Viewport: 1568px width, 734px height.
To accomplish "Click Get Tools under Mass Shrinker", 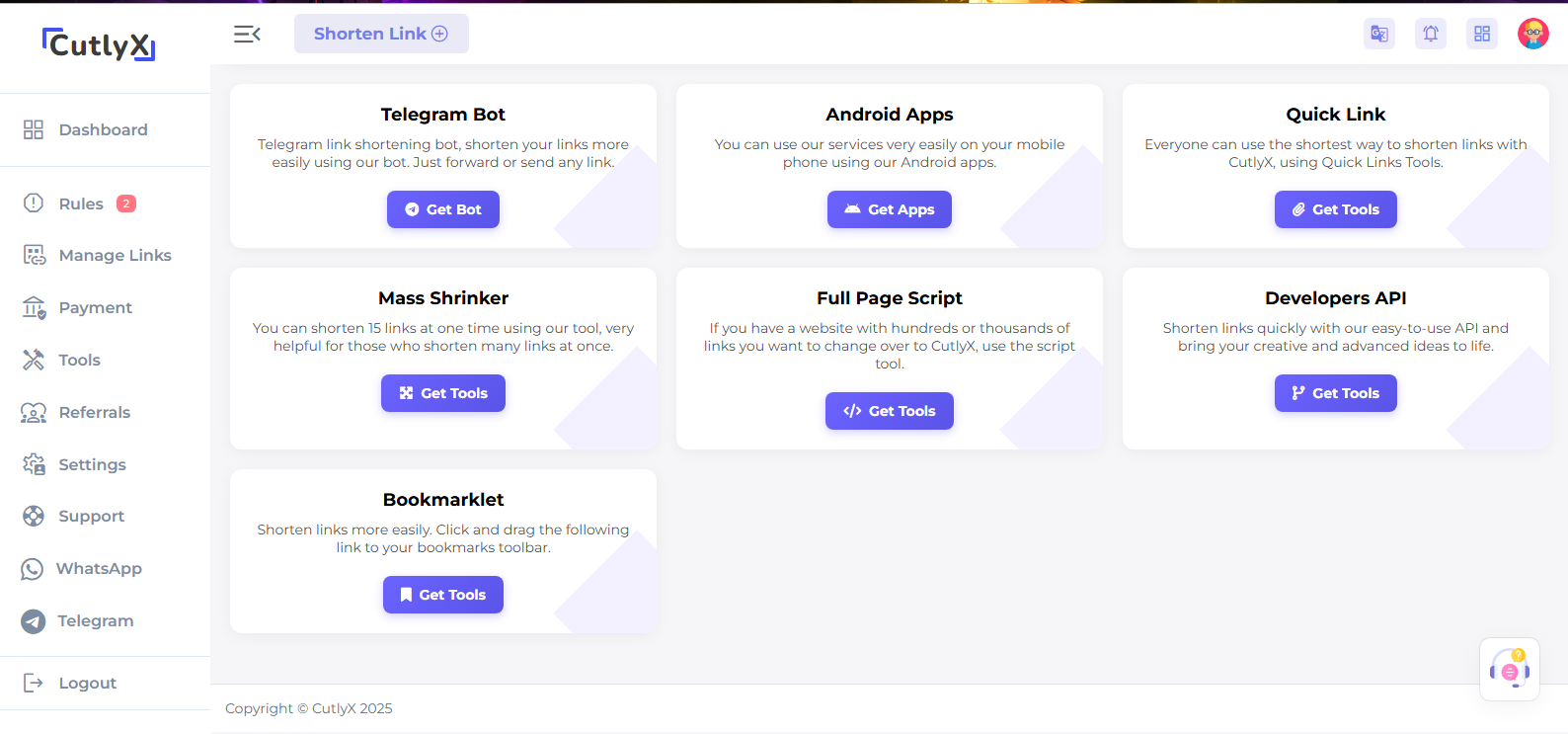I will point(443,393).
